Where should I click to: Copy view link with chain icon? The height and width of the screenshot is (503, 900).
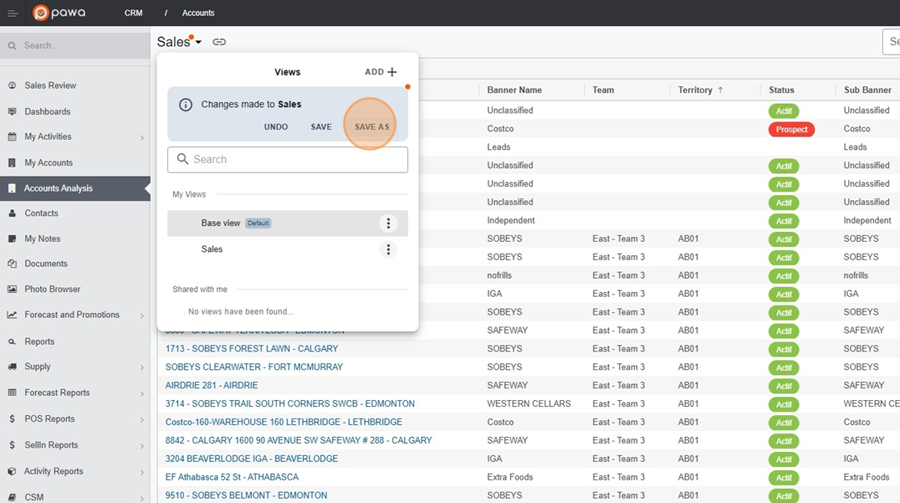click(x=219, y=42)
